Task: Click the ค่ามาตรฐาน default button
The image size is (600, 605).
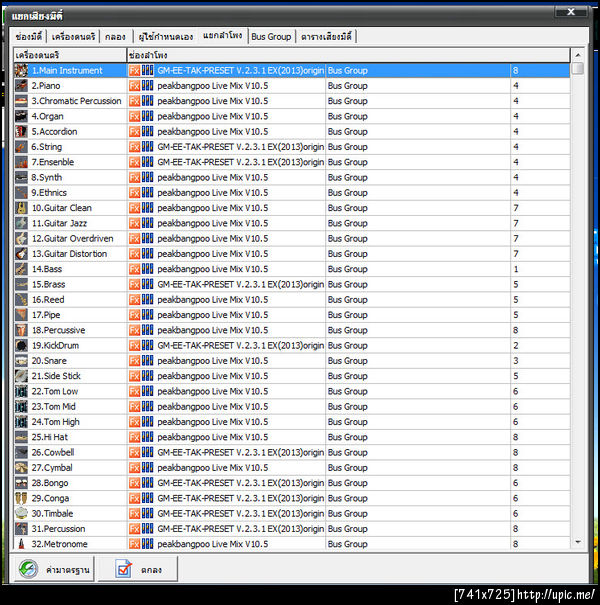Action: 54,569
